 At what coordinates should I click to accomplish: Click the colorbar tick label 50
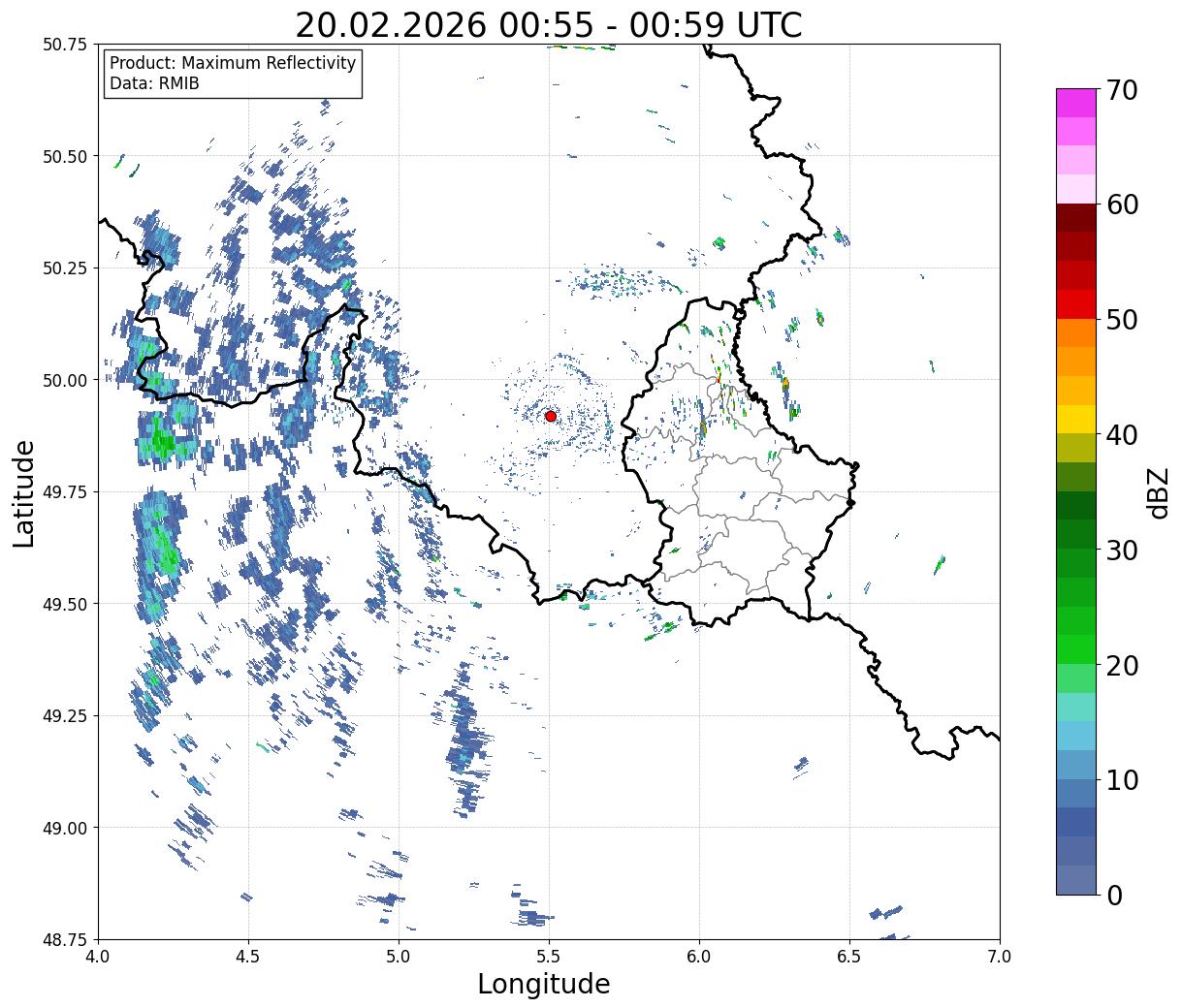pos(1122,320)
